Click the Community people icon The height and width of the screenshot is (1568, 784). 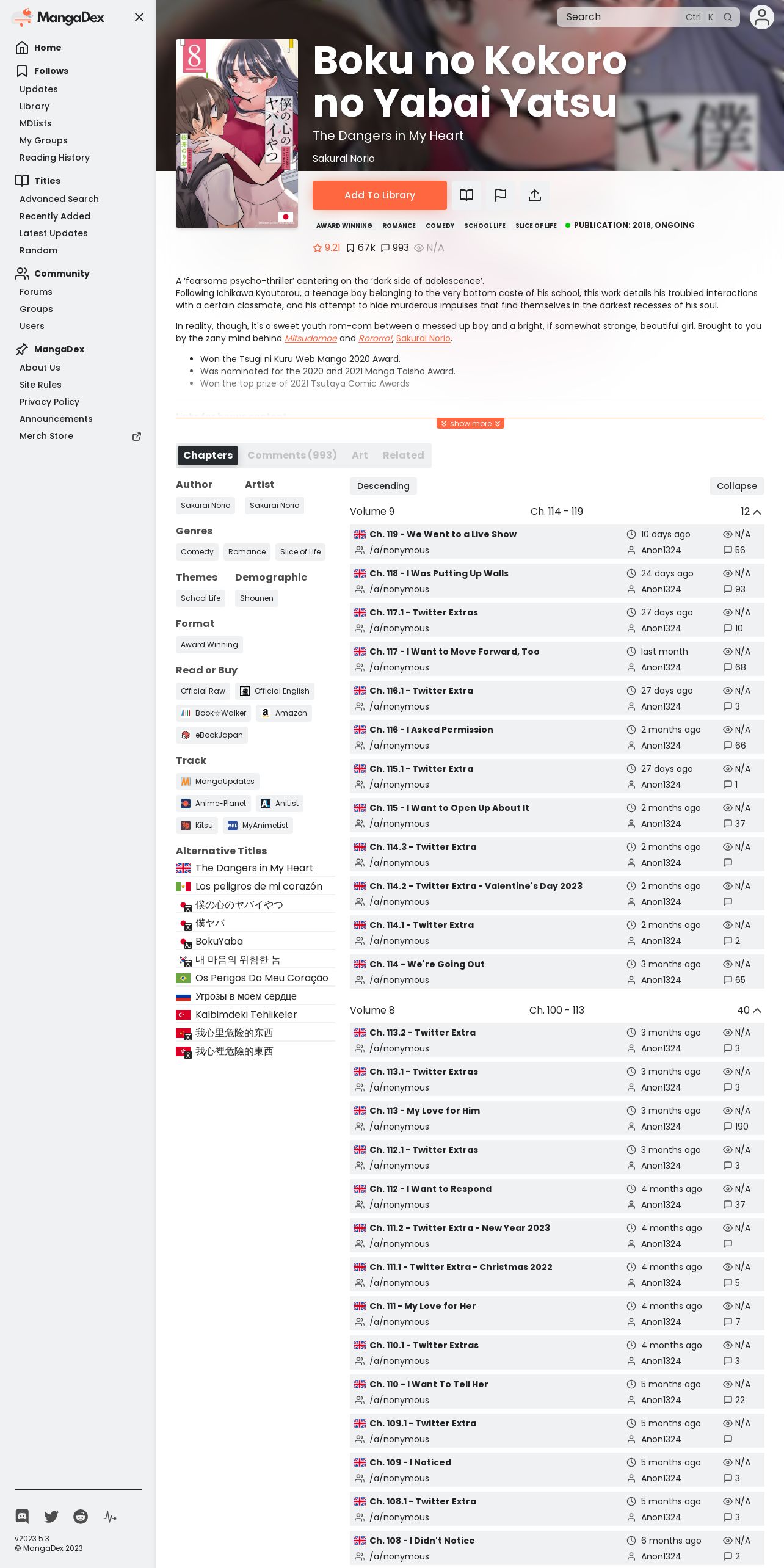coord(22,274)
